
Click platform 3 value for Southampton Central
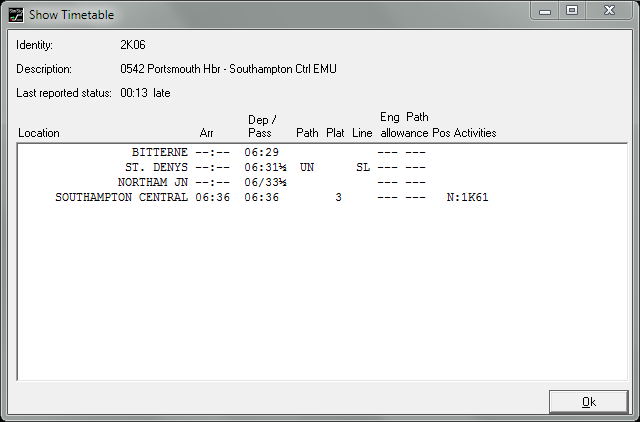pyautogui.click(x=338, y=198)
